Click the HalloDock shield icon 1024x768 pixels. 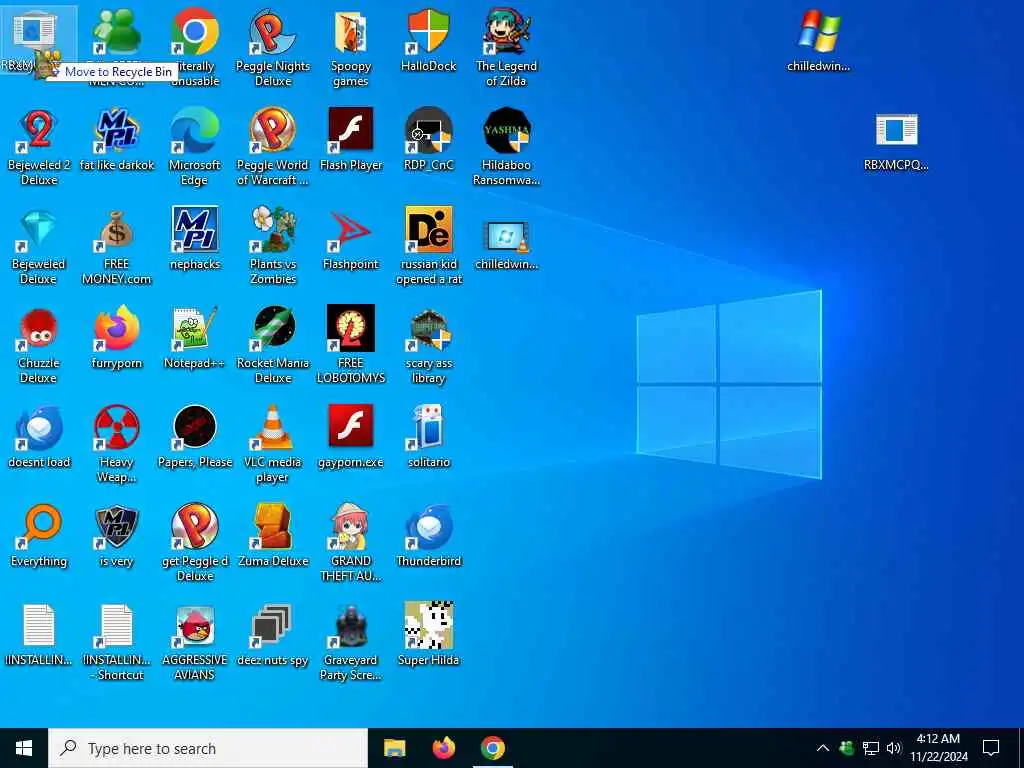point(428,31)
